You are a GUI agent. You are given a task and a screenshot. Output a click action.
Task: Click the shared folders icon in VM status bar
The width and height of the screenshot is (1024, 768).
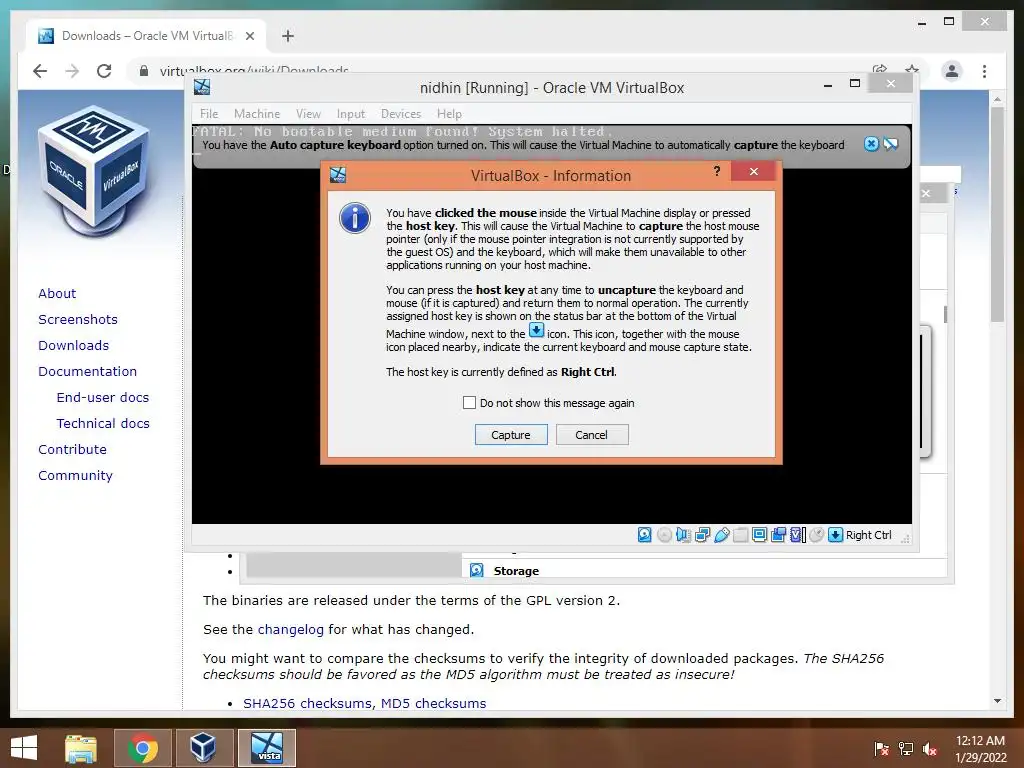point(741,535)
